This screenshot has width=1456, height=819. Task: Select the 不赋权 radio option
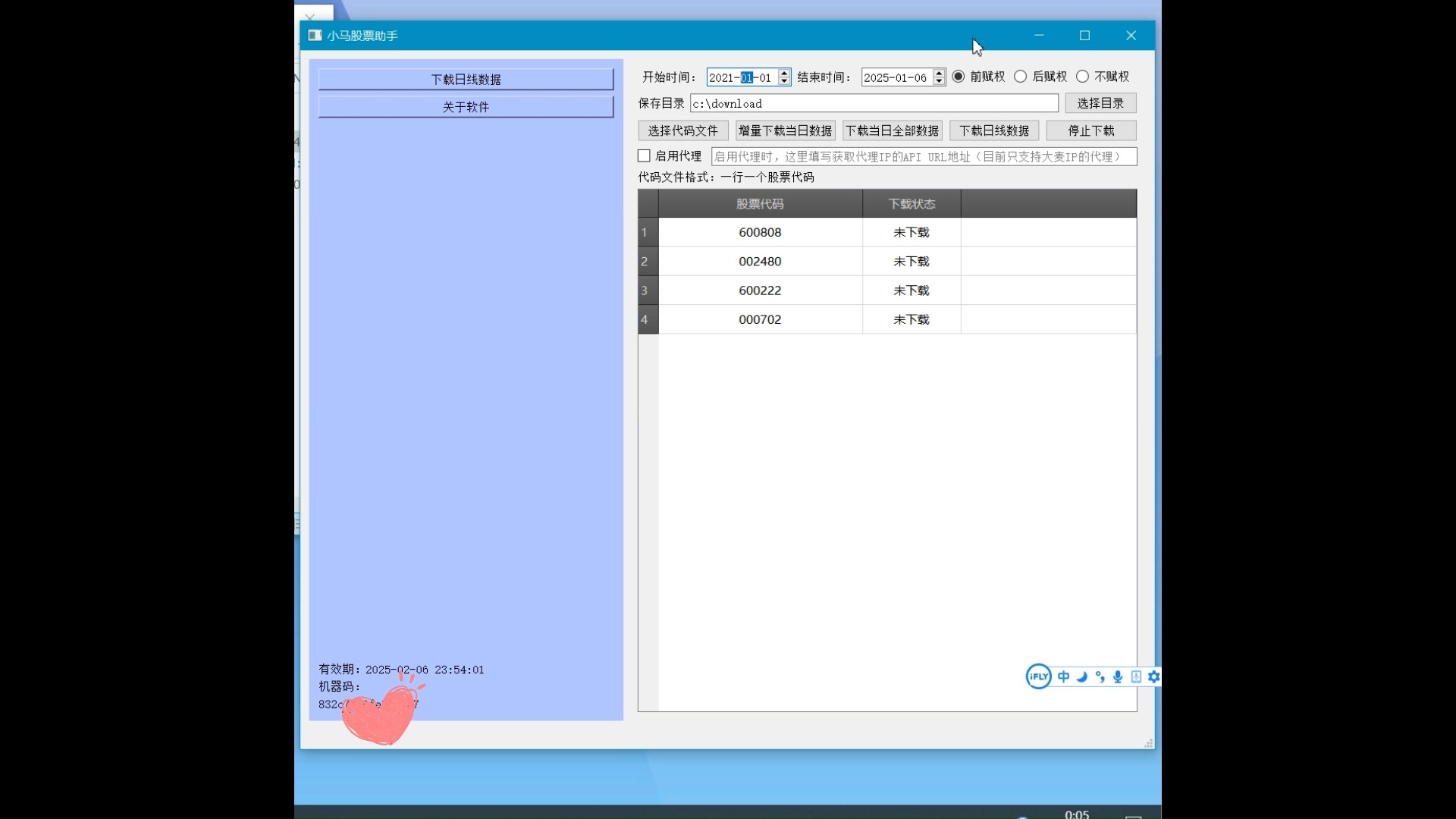(1083, 77)
